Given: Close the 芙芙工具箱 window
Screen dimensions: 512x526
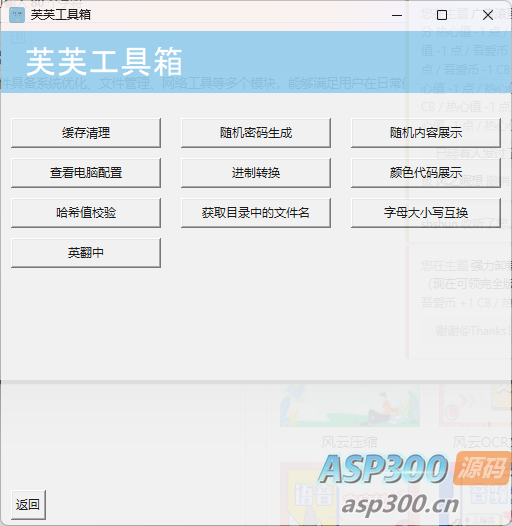Looking at the screenshot, I should [x=488, y=15].
